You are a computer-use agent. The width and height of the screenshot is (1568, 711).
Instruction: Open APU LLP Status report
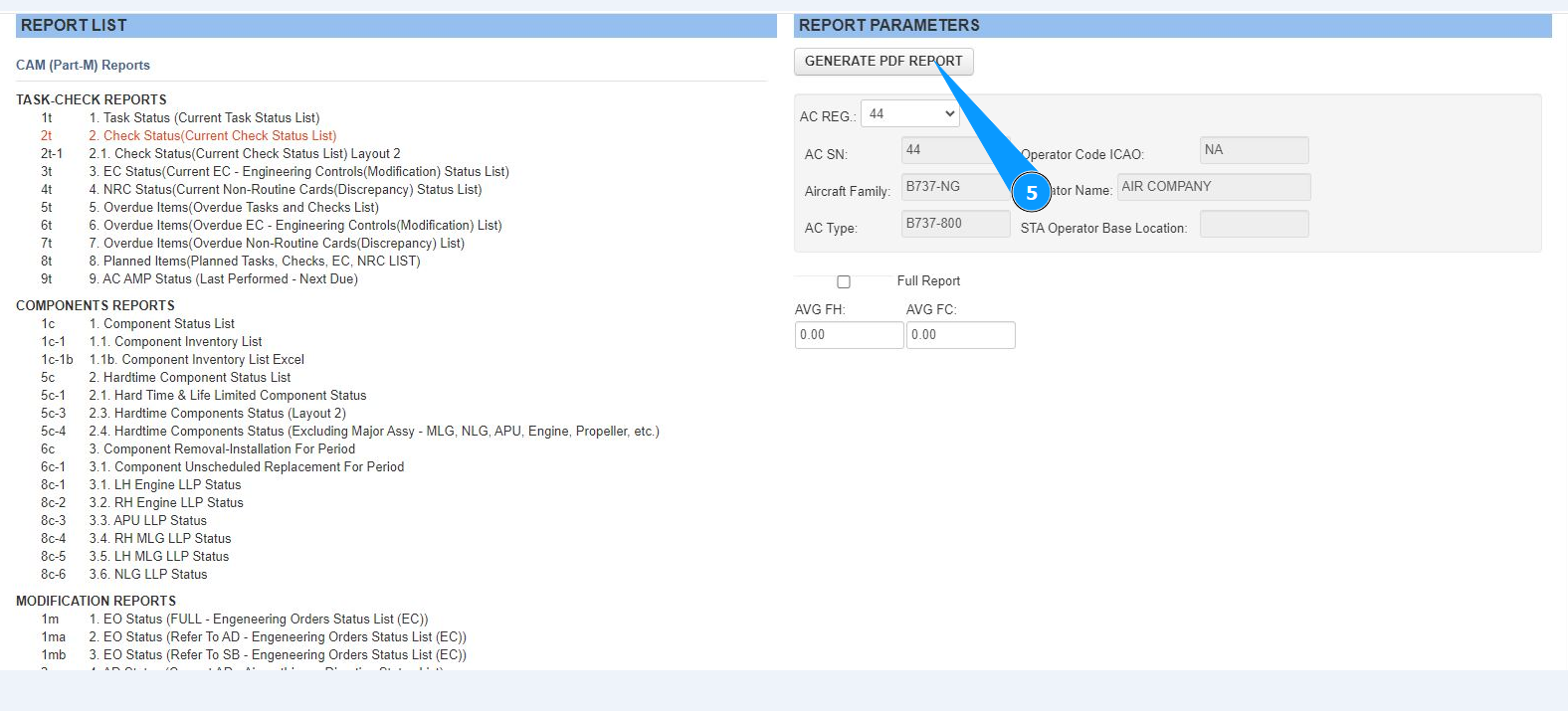148,521
